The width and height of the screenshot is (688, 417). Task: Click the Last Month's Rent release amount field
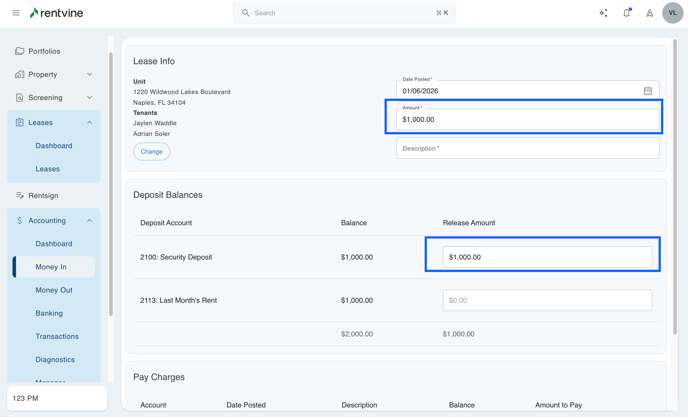click(547, 300)
